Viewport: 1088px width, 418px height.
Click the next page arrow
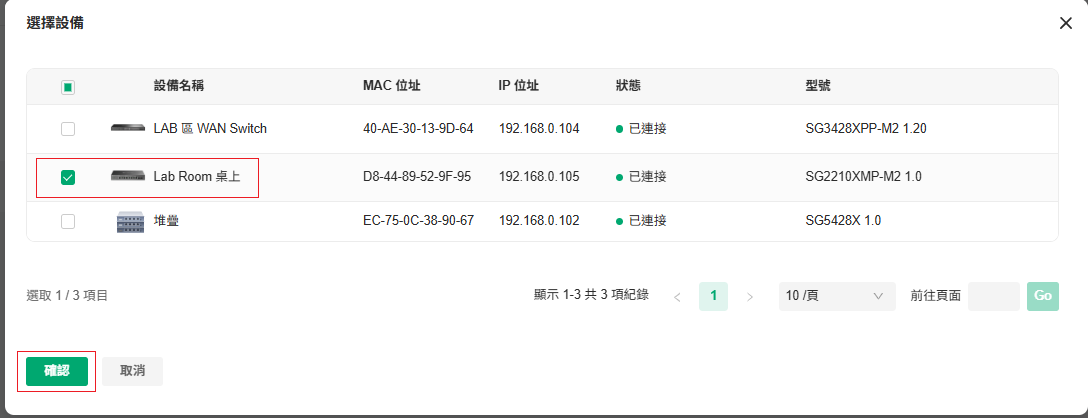[x=749, y=296]
